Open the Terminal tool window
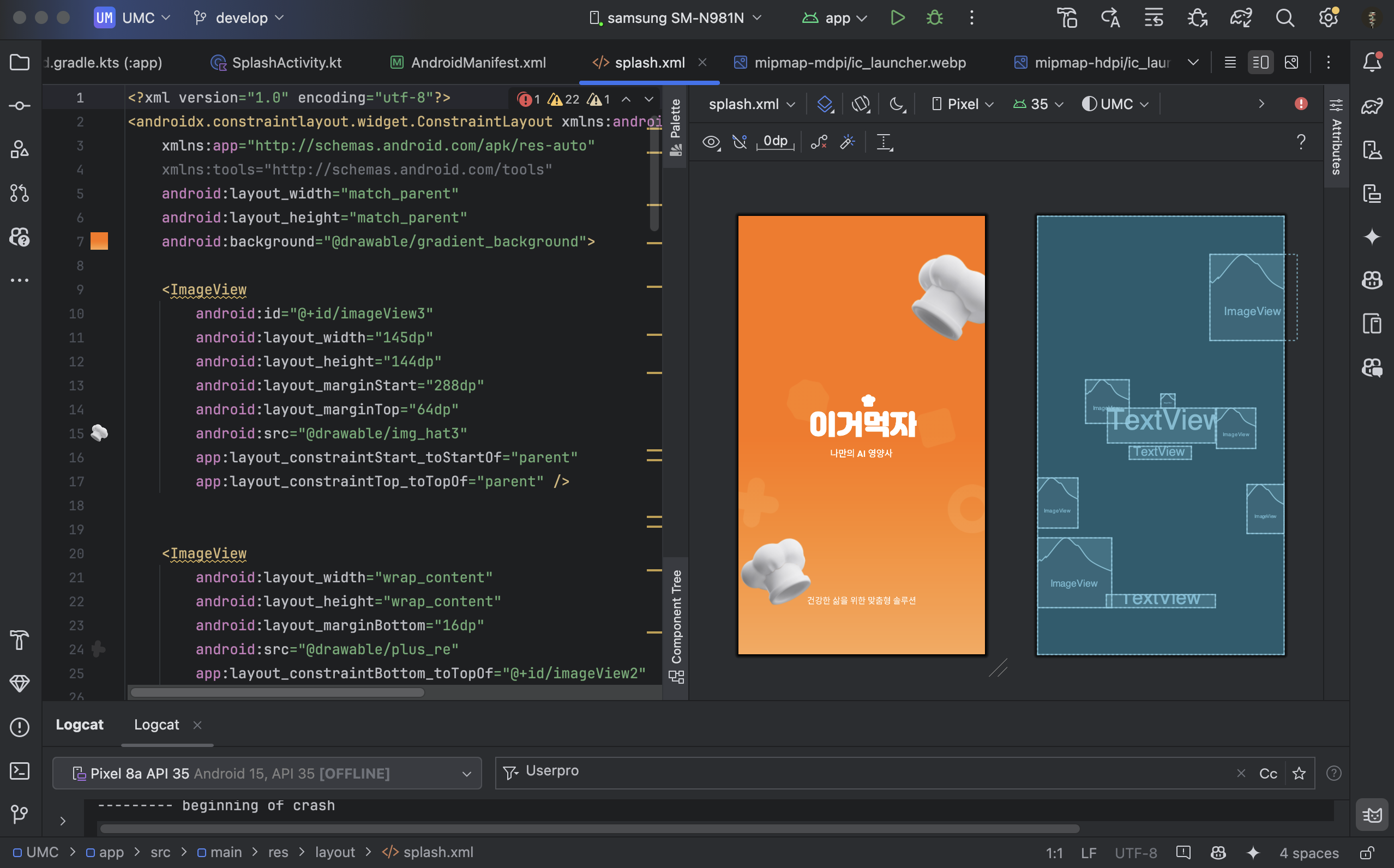Screen dimensions: 1394x868 click(20, 770)
